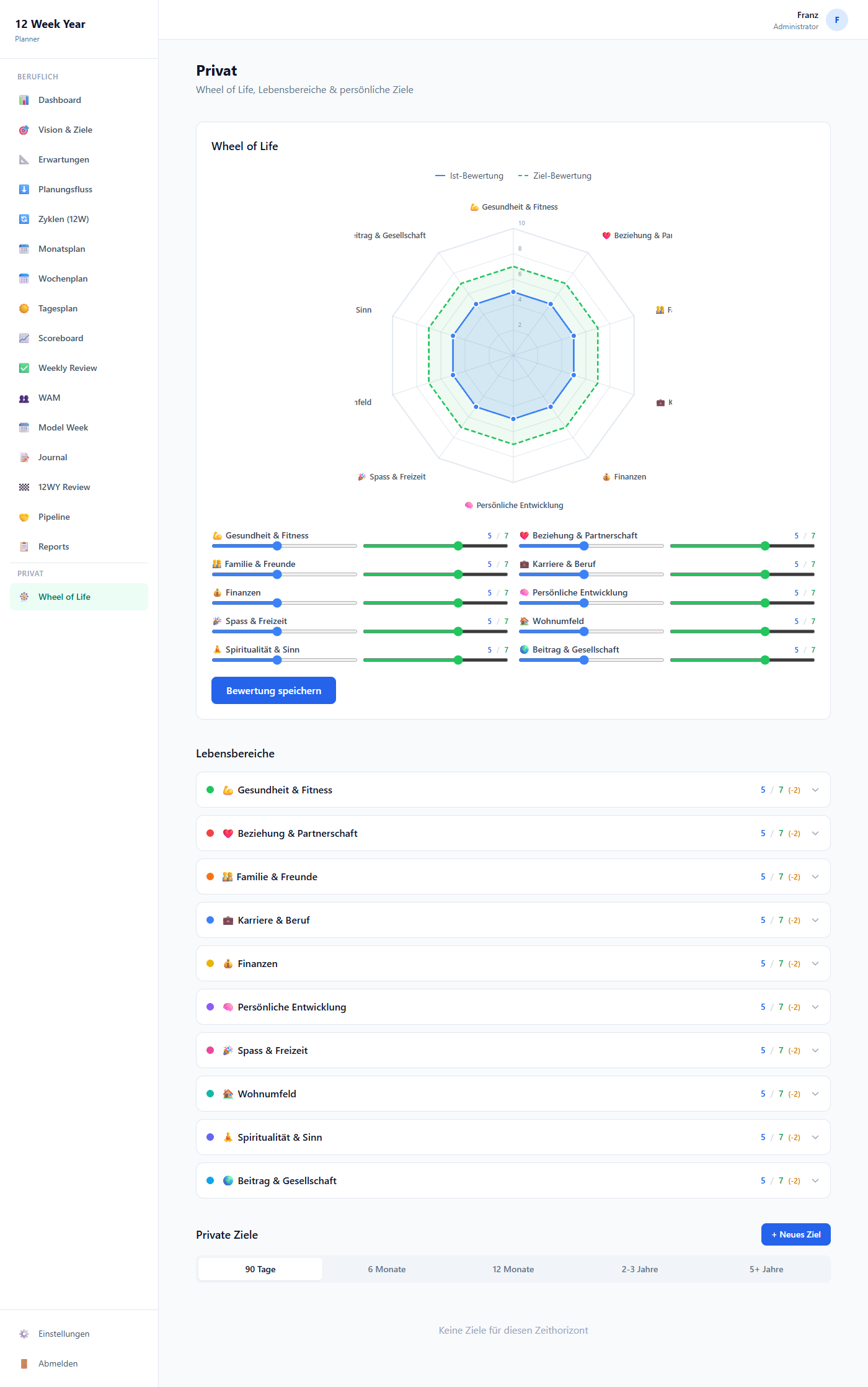Click the blue Finanzen Ist slider handle
Viewport: 868px width, 1387px height.
277,603
